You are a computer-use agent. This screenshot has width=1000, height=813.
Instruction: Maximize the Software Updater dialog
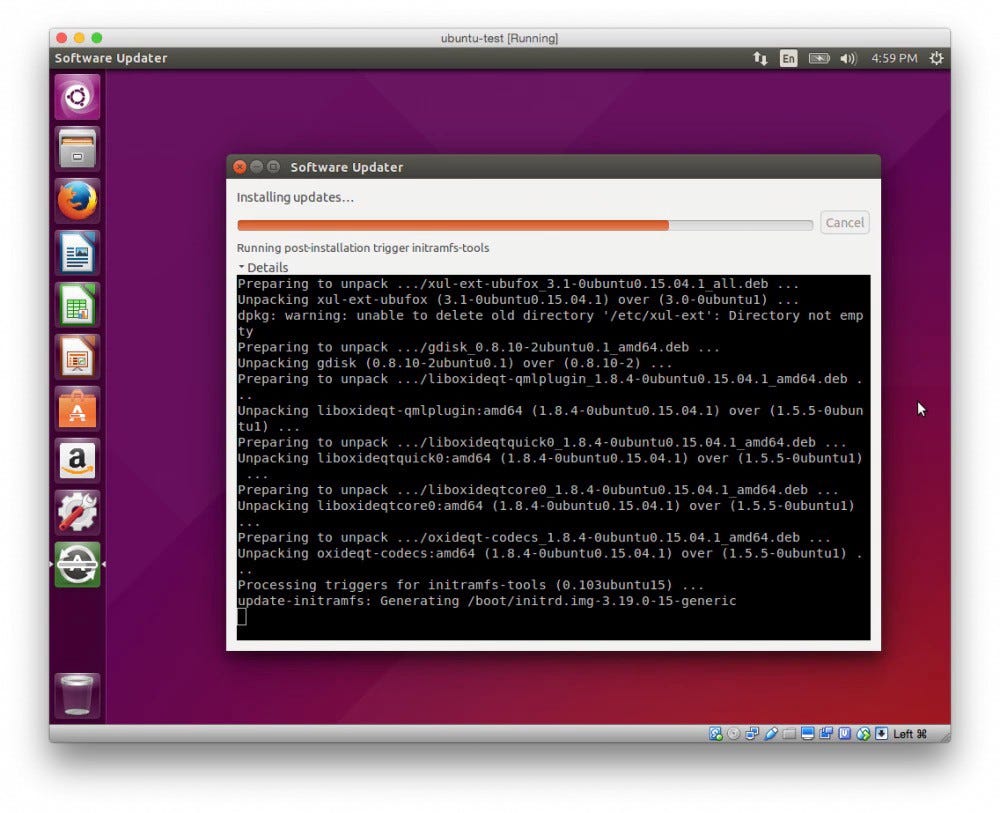pyautogui.click(x=274, y=167)
